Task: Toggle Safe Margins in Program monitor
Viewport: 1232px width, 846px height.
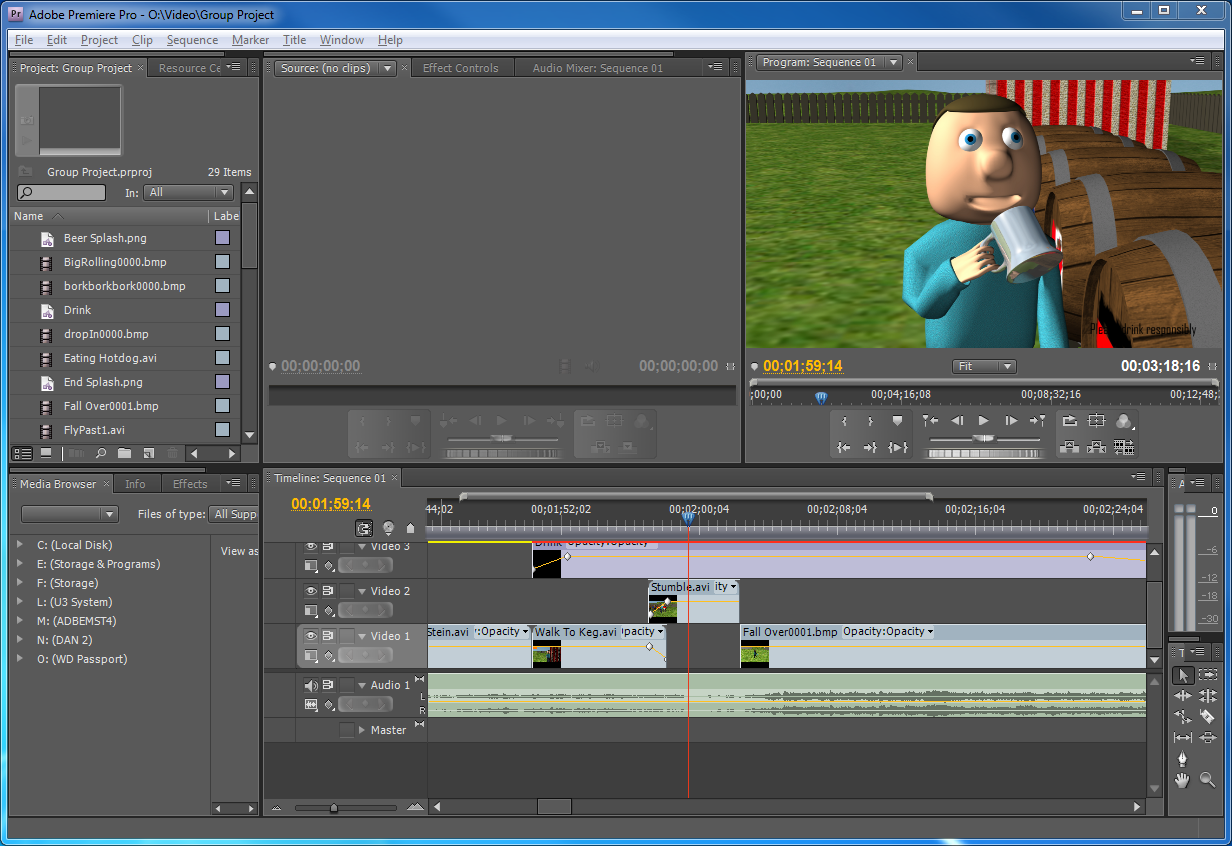Action: 1097,421
